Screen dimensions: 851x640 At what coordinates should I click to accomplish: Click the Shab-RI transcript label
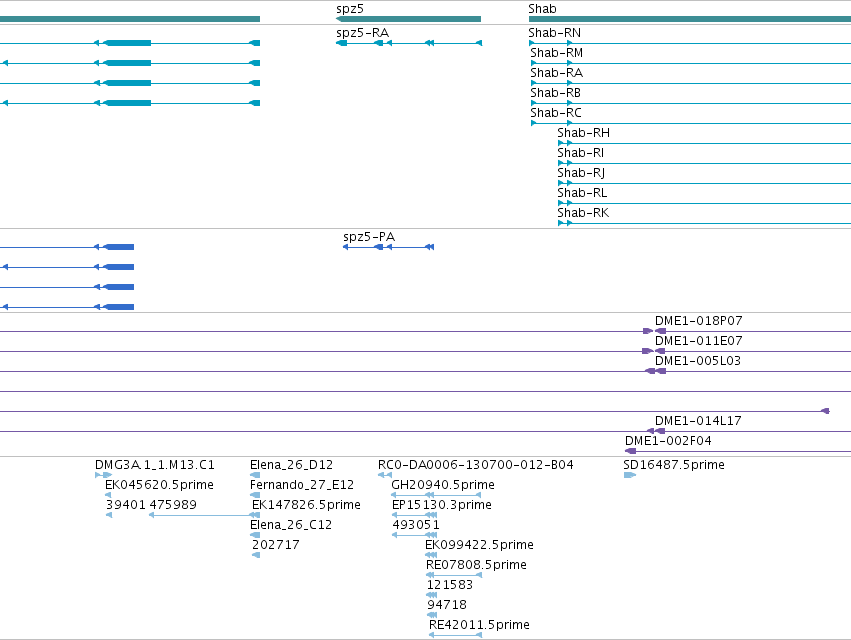[581, 153]
